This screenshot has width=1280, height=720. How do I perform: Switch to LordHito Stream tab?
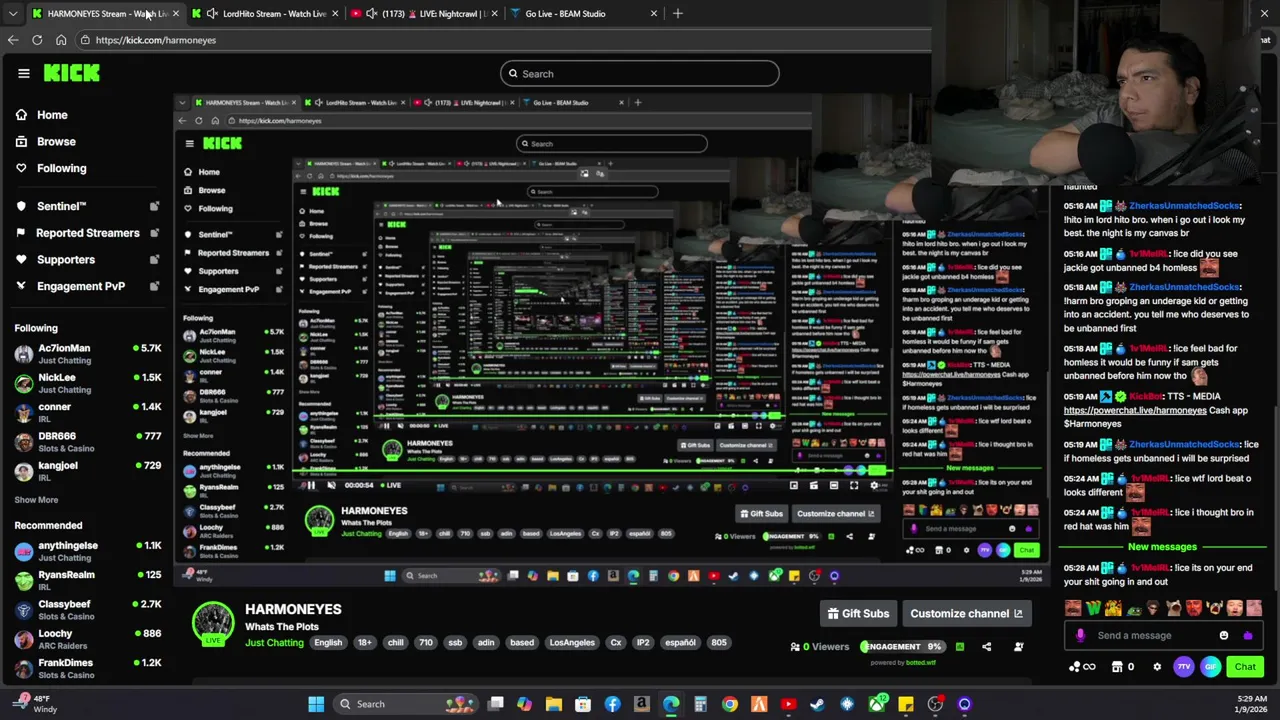(x=265, y=13)
